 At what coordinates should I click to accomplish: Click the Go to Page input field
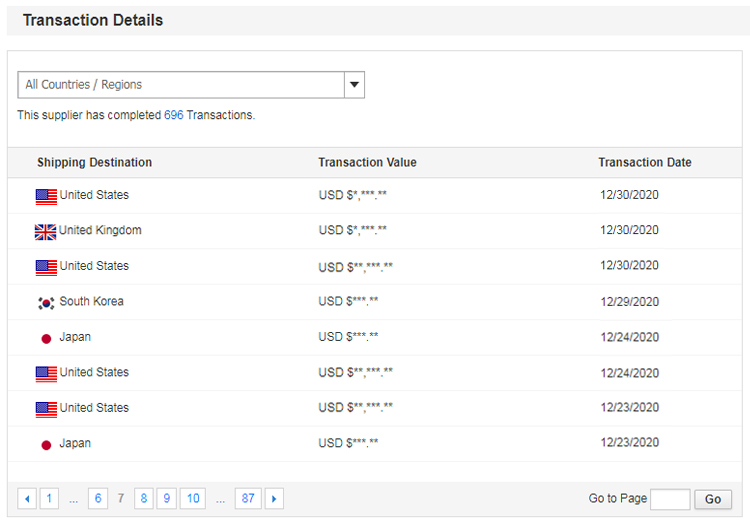(x=670, y=499)
